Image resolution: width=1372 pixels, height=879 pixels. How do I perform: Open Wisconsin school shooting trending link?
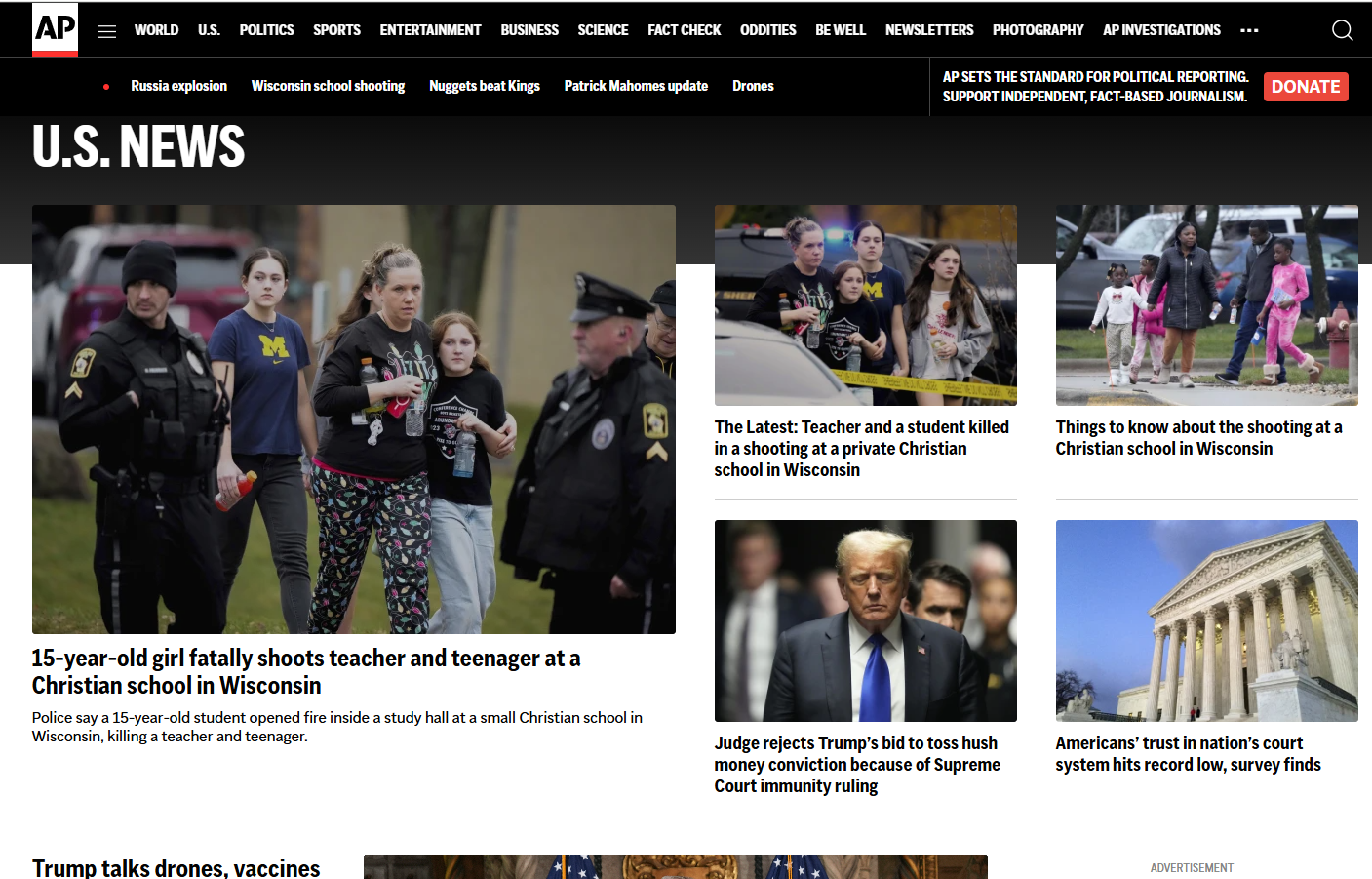click(328, 86)
